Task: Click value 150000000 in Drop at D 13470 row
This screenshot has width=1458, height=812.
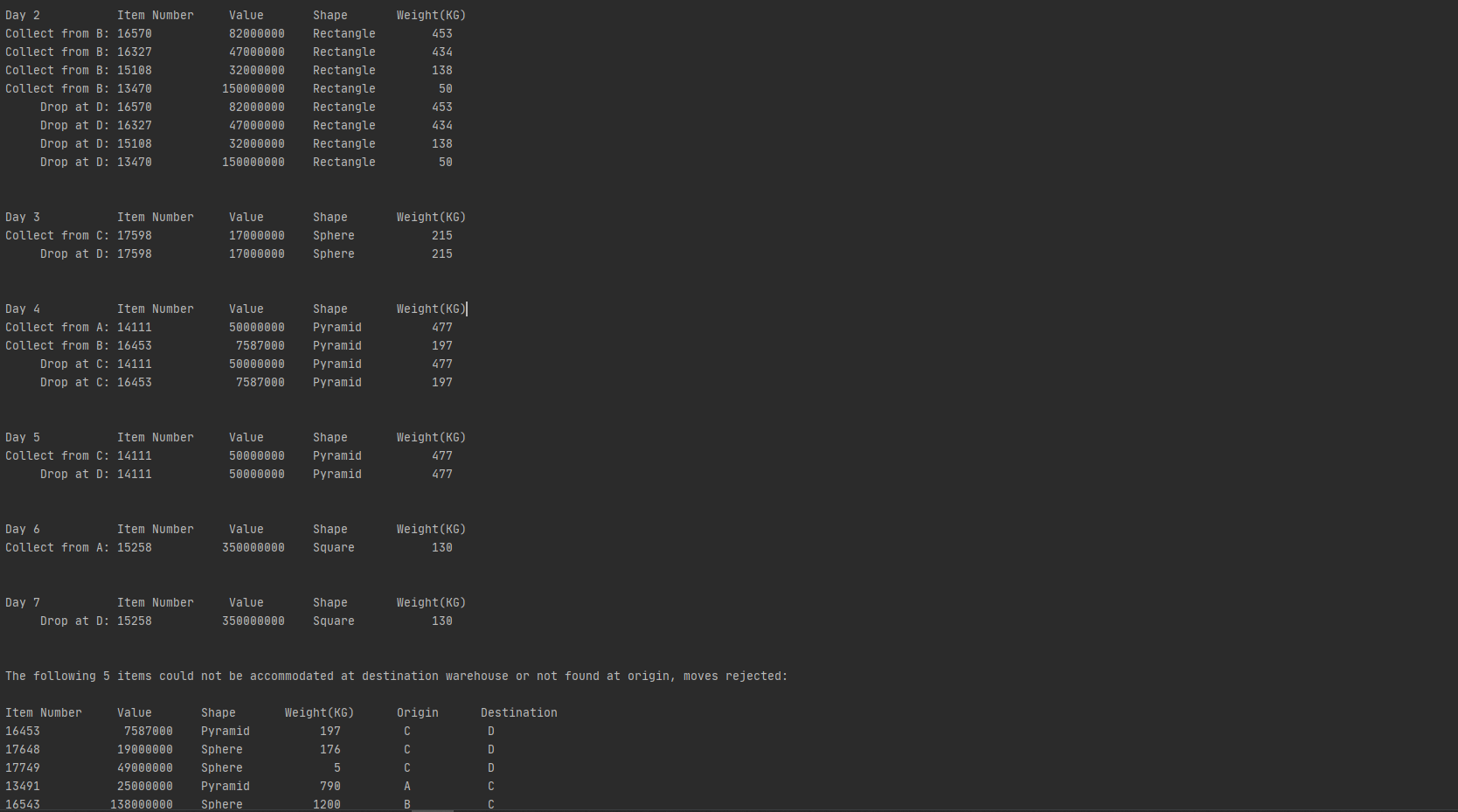Action: point(253,162)
